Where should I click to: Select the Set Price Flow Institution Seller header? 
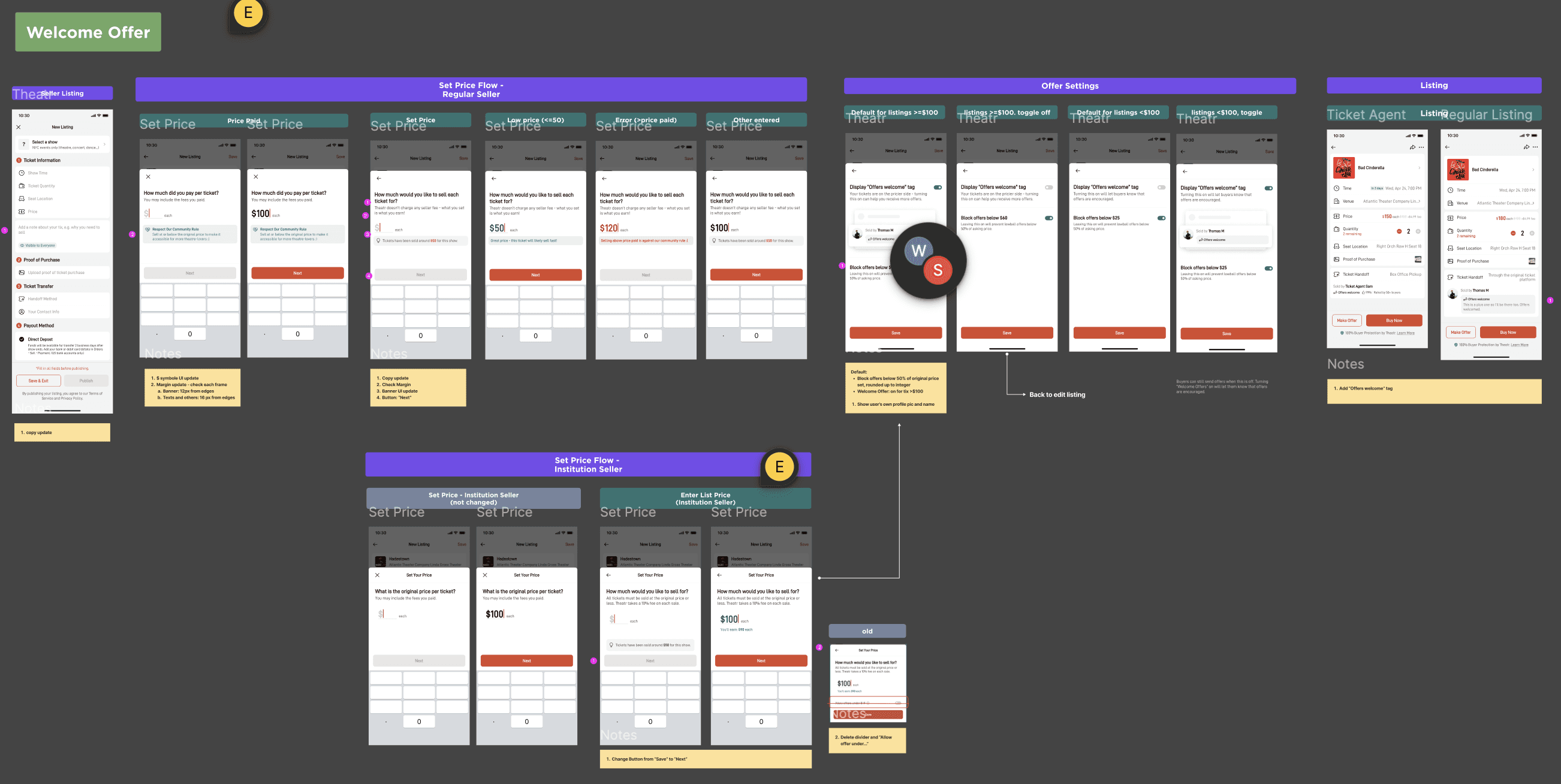[x=588, y=465]
